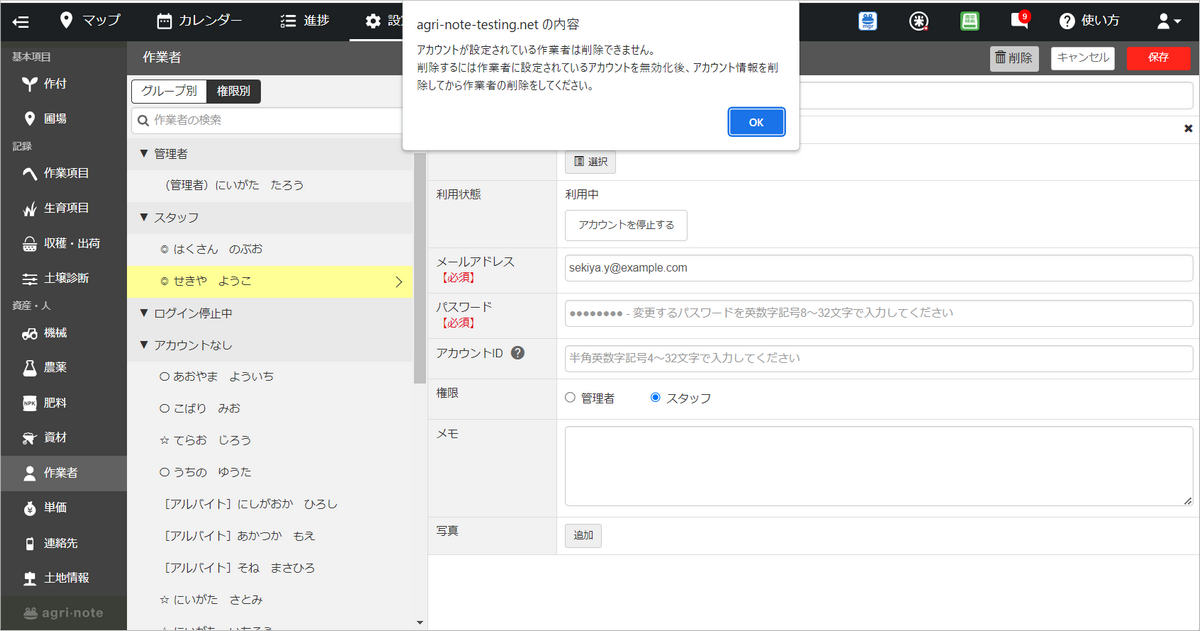Select worker あおやま よういち

tap(270, 376)
